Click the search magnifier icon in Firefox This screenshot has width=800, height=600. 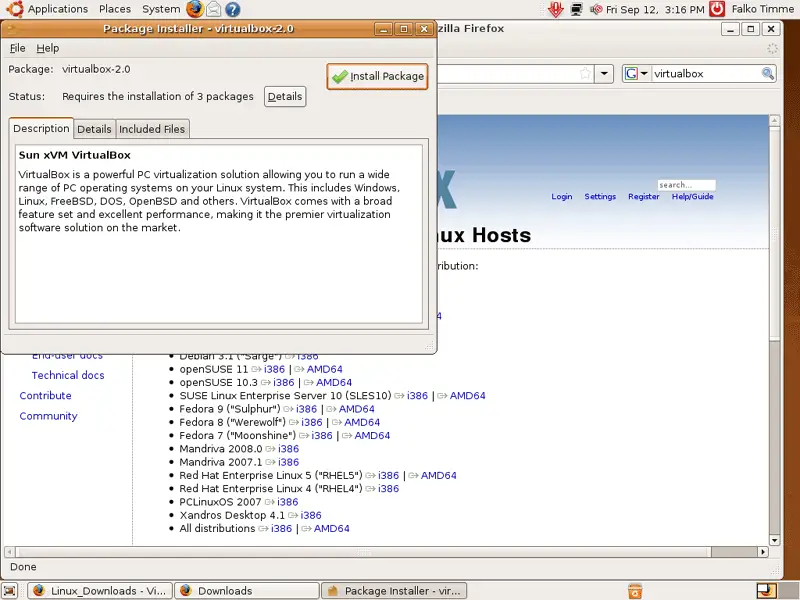click(x=767, y=73)
